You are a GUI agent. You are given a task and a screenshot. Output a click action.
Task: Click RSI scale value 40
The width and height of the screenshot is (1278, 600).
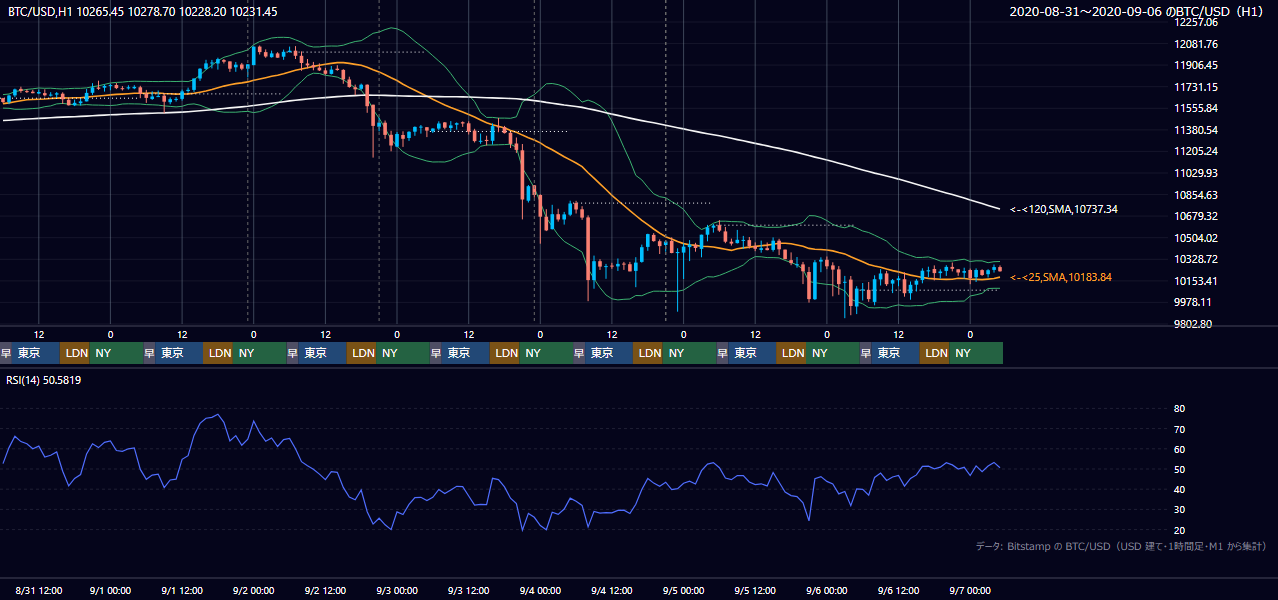click(1180, 489)
